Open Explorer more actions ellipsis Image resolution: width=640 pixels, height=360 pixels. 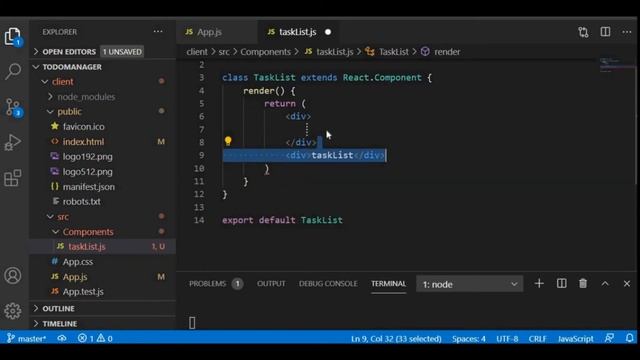158,32
